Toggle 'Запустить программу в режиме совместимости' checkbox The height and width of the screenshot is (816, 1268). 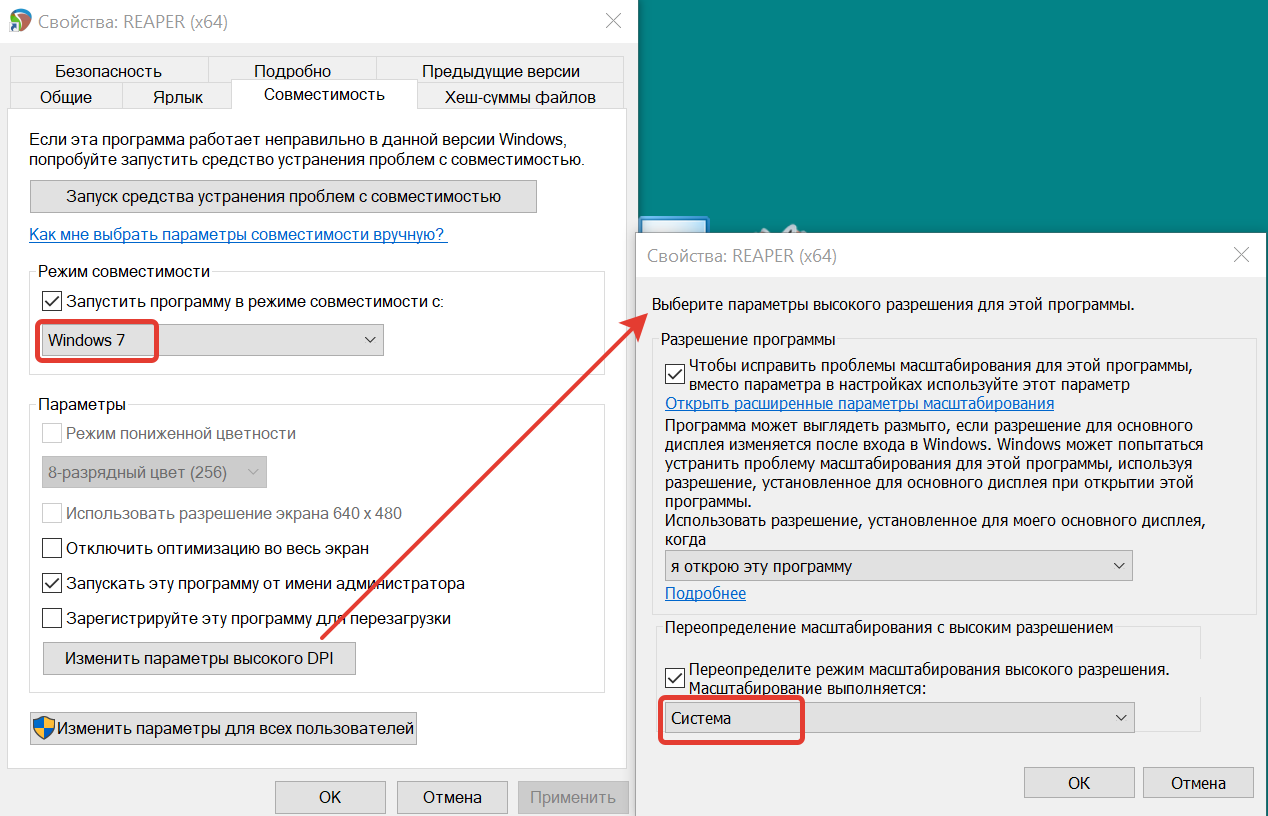pyautogui.click(x=52, y=300)
